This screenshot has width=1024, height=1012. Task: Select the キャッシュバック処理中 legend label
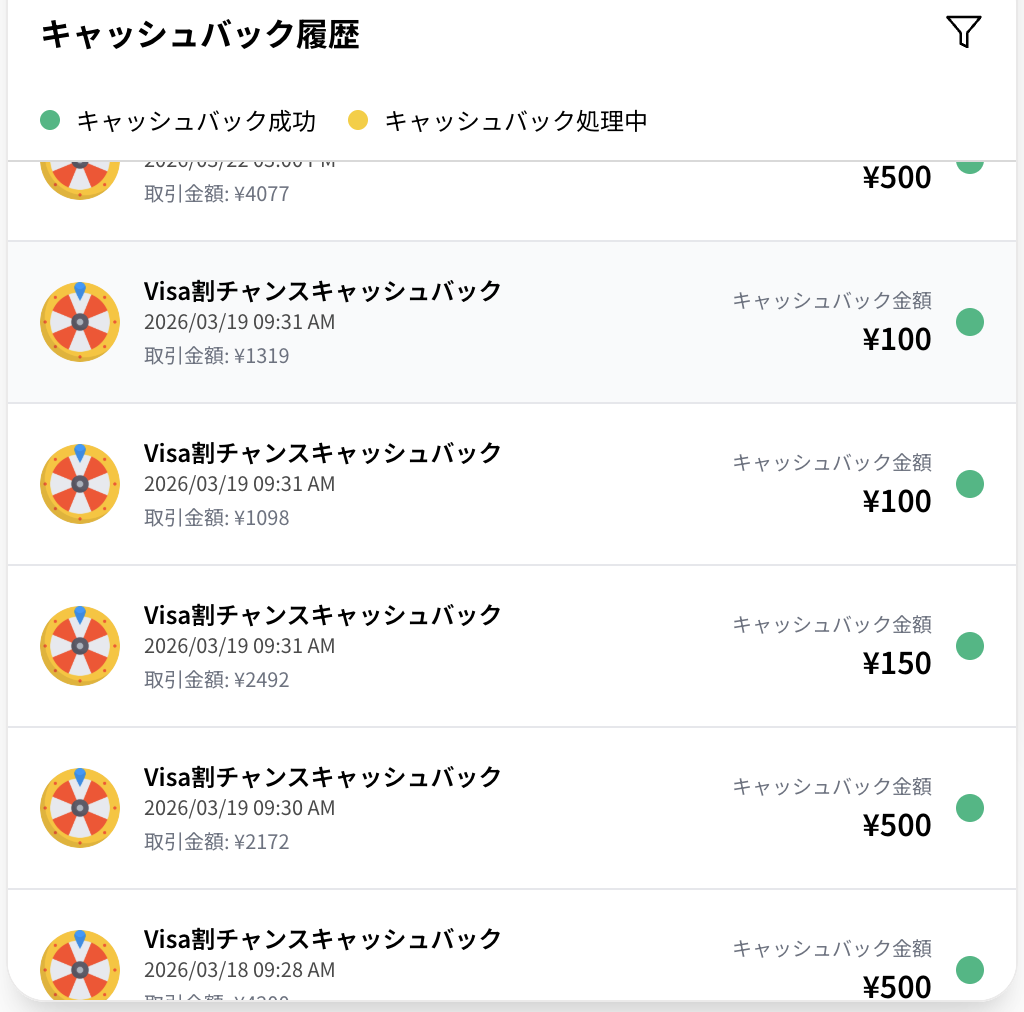[x=516, y=121]
